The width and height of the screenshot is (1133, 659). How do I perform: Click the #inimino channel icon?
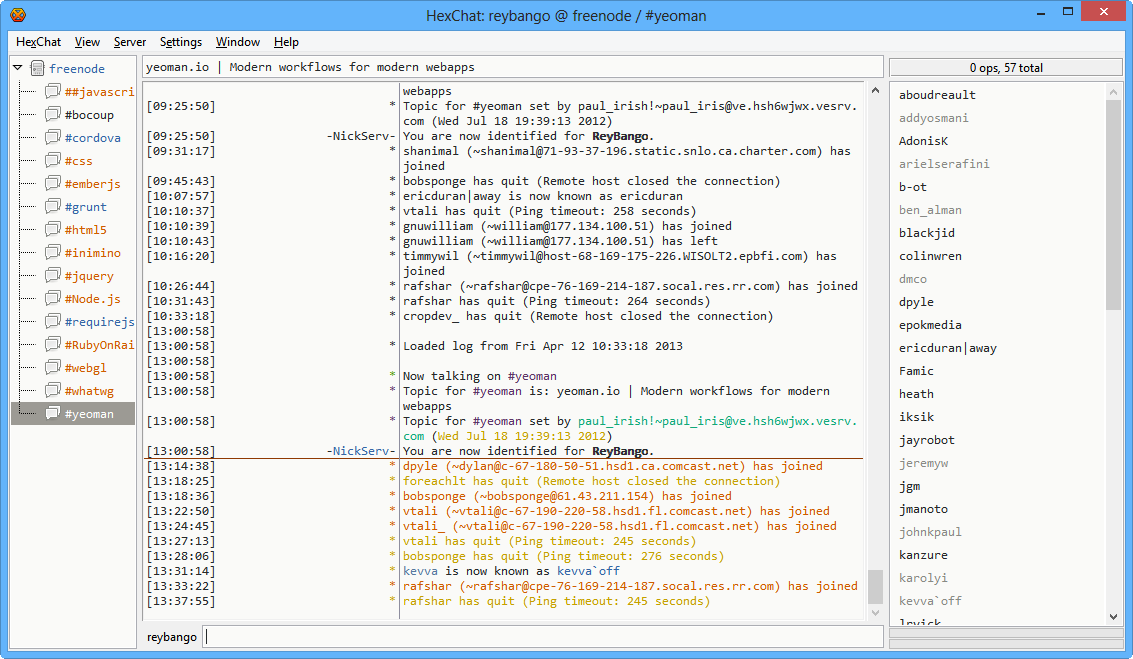(x=52, y=252)
